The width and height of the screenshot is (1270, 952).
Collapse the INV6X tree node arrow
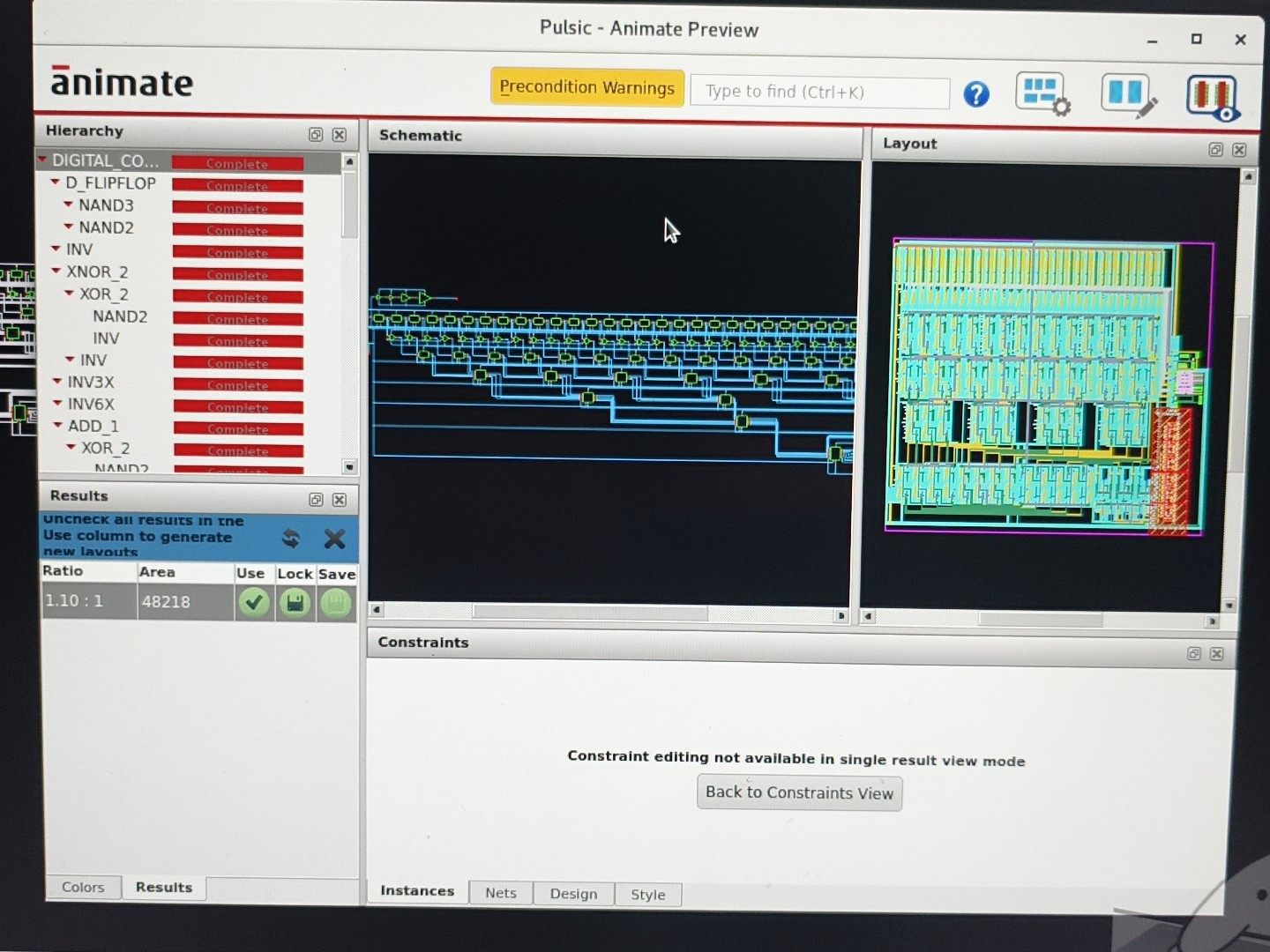click(57, 404)
